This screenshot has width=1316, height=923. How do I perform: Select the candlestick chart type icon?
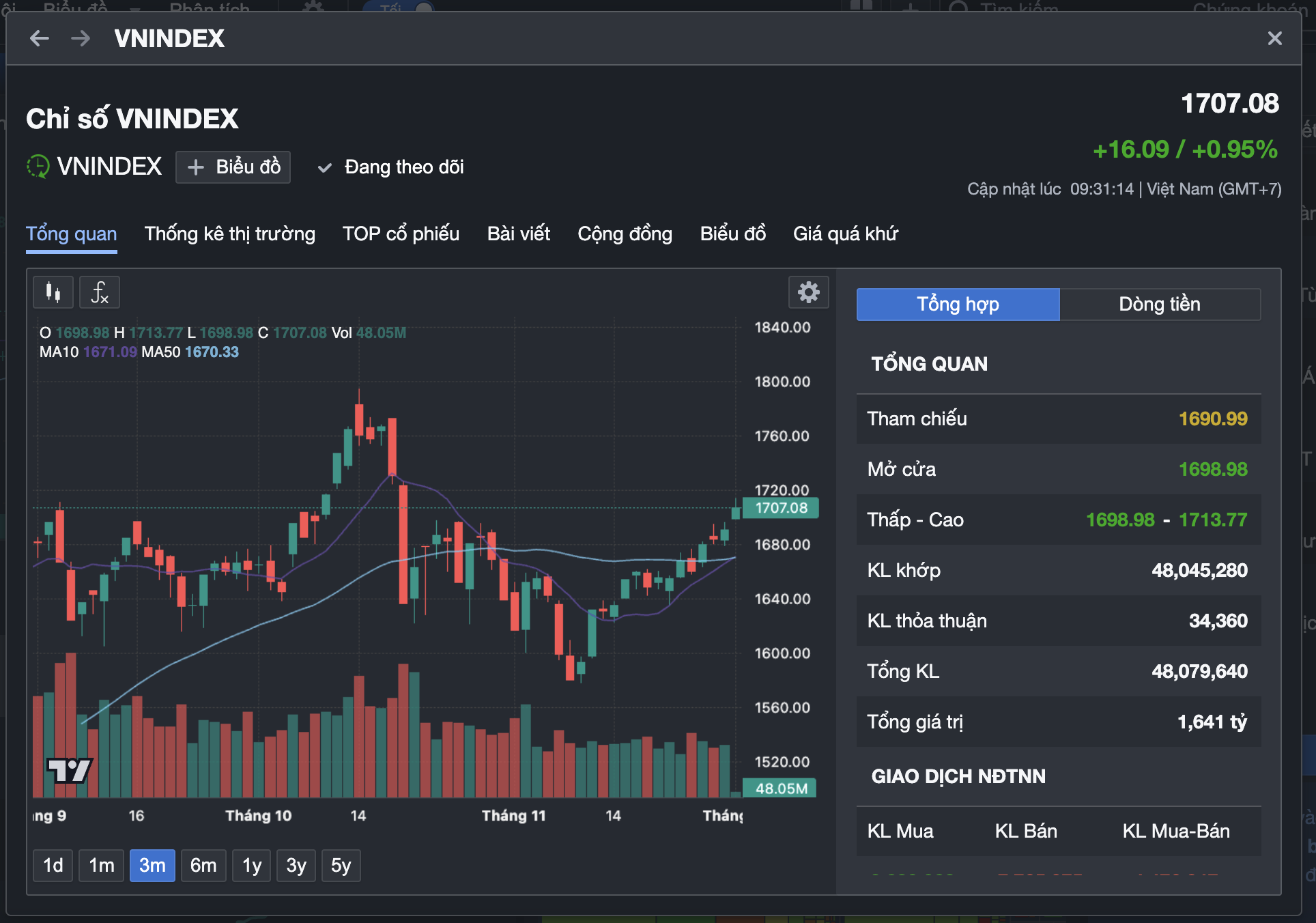point(53,292)
